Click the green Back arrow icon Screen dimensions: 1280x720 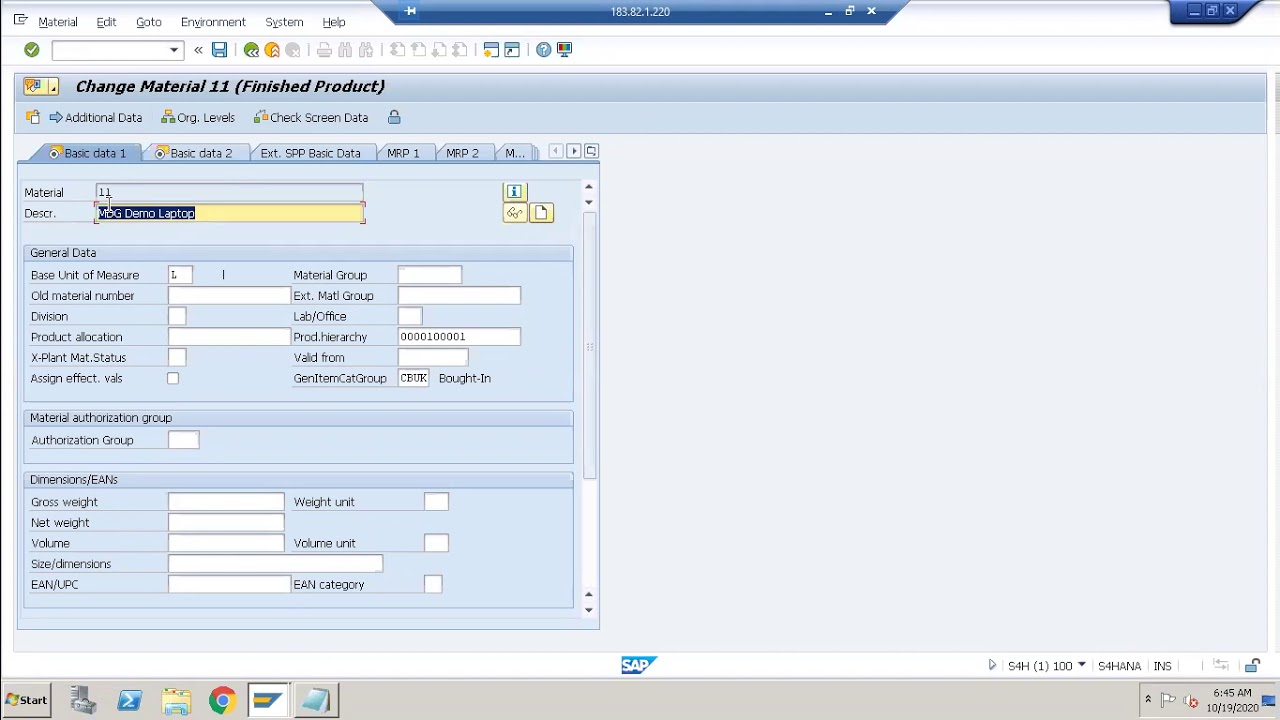tap(251, 49)
